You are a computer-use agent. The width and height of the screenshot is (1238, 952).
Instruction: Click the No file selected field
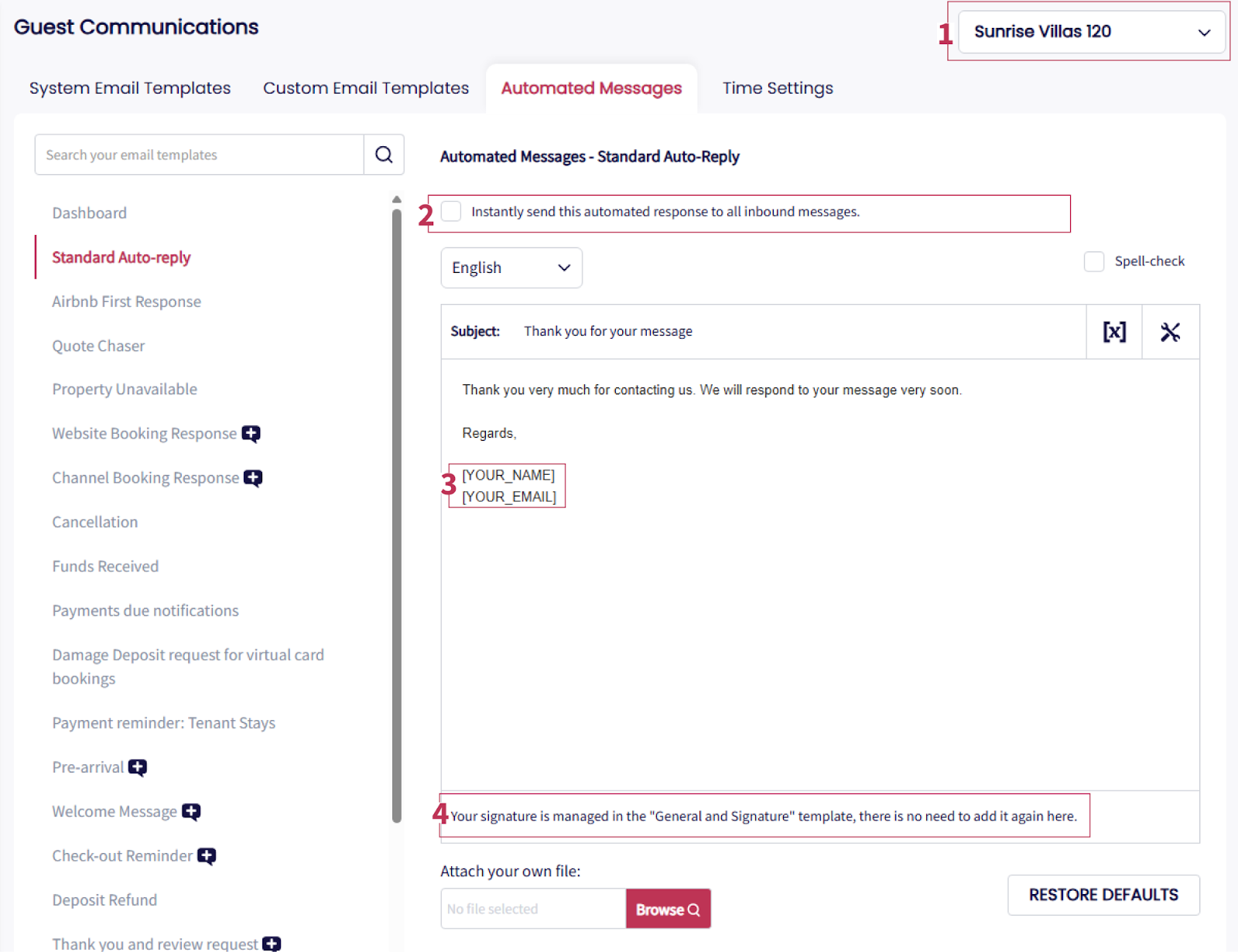coord(533,909)
